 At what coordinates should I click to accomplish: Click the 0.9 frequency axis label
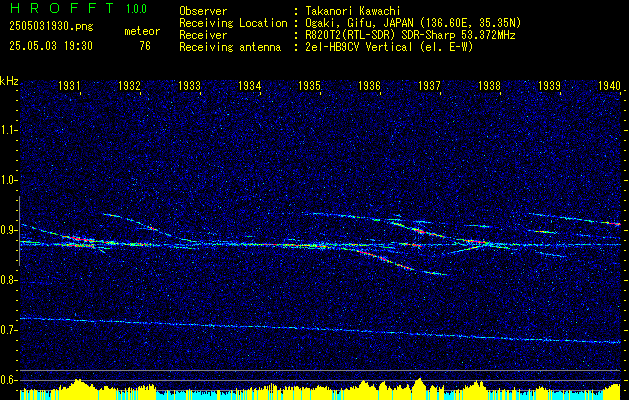click(7, 230)
